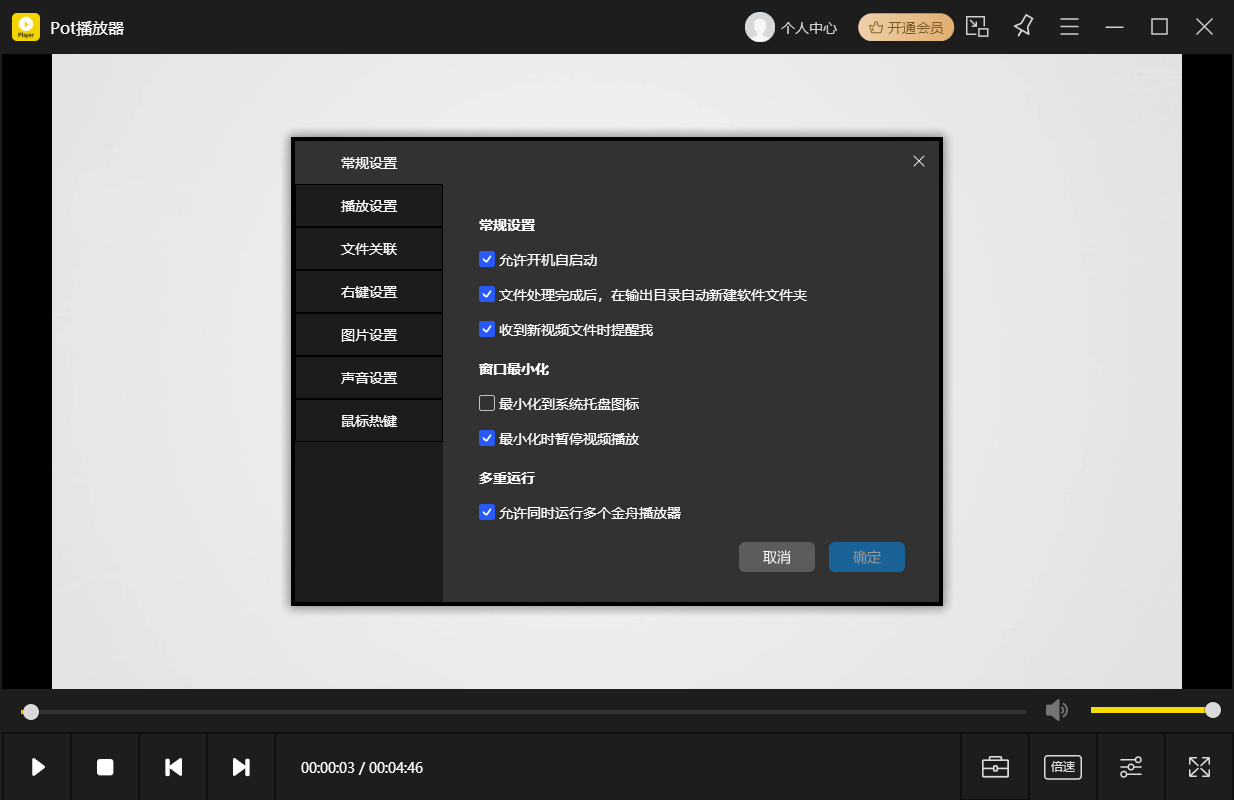Skip to the next video
The image size is (1234, 800).
pos(240,767)
